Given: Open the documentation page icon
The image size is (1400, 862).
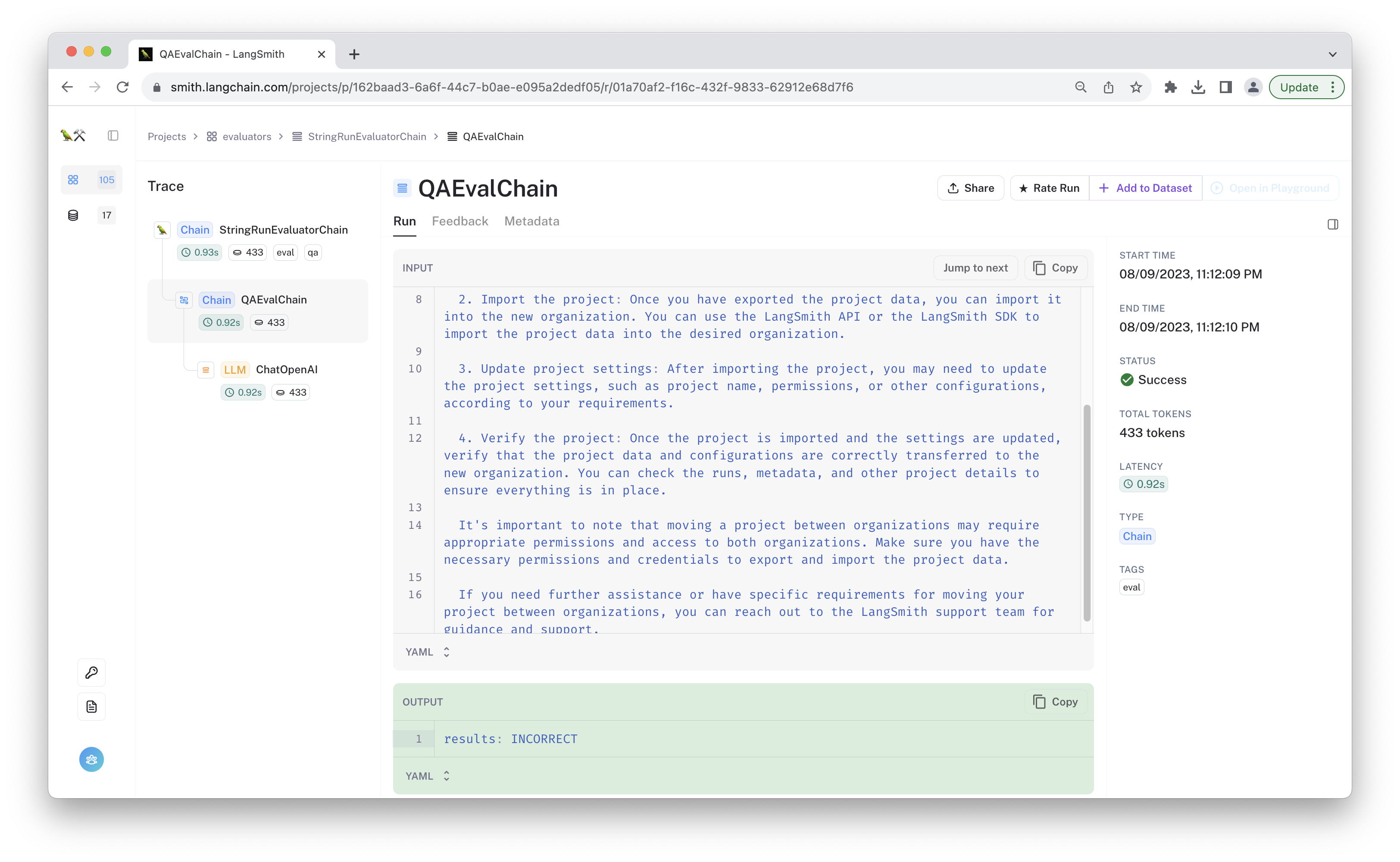Looking at the screenshot, I should [91, 707].
